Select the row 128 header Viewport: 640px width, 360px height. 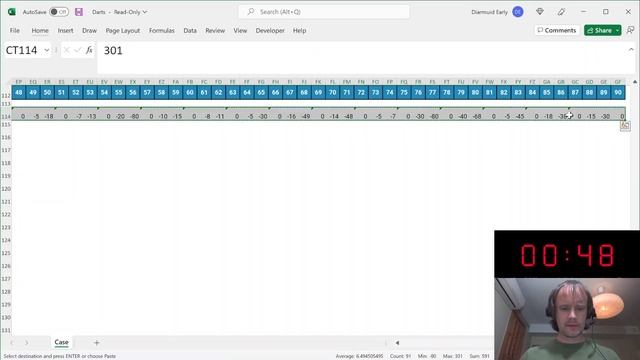click(6, 292)
